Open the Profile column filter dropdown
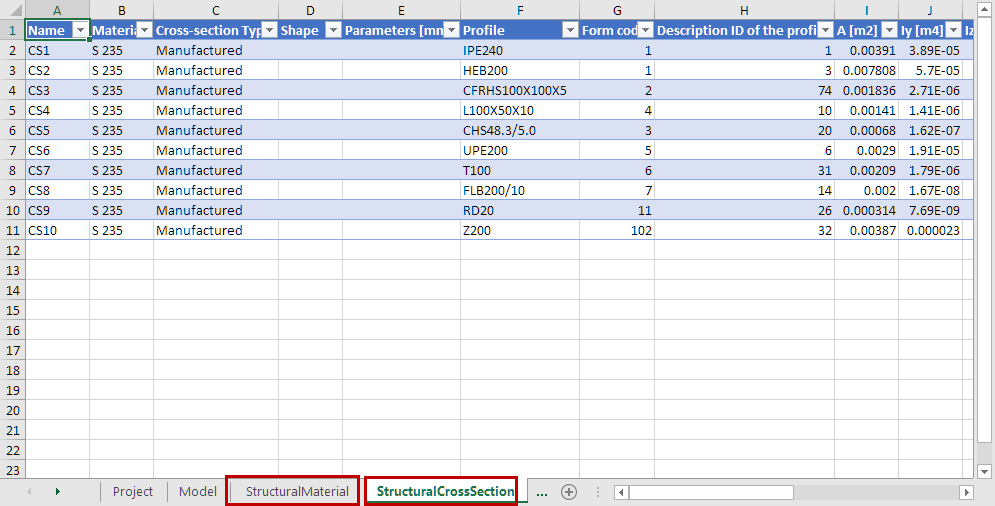 click(570, 30)
